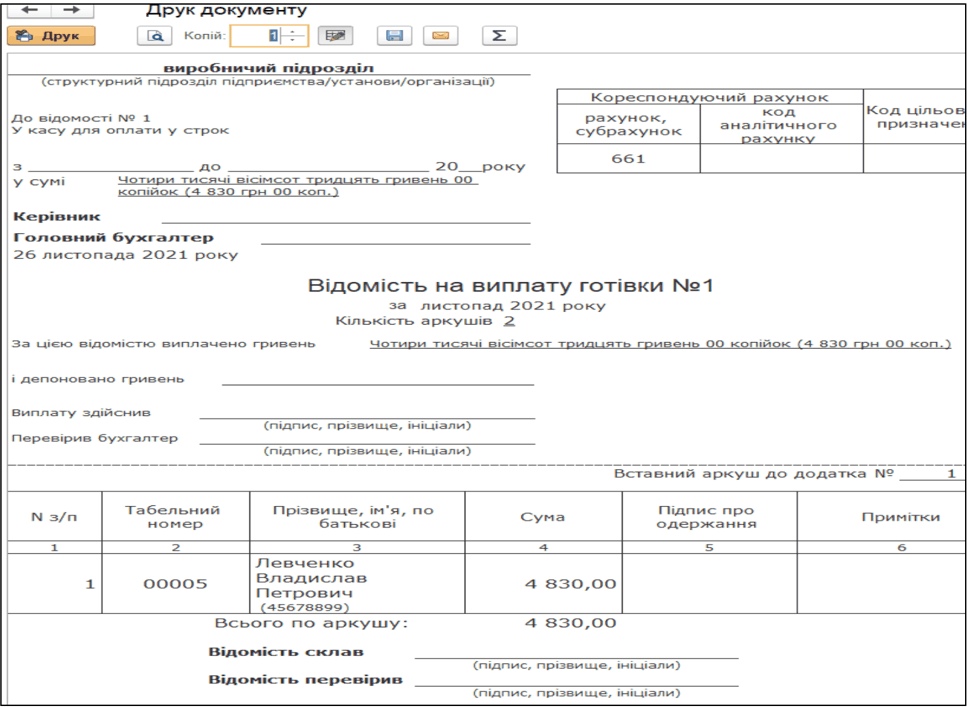Click the "Перевірив бухгалтер" label
Image resolution: width=967 pixels, height=707 pixels.
[94, 438]
